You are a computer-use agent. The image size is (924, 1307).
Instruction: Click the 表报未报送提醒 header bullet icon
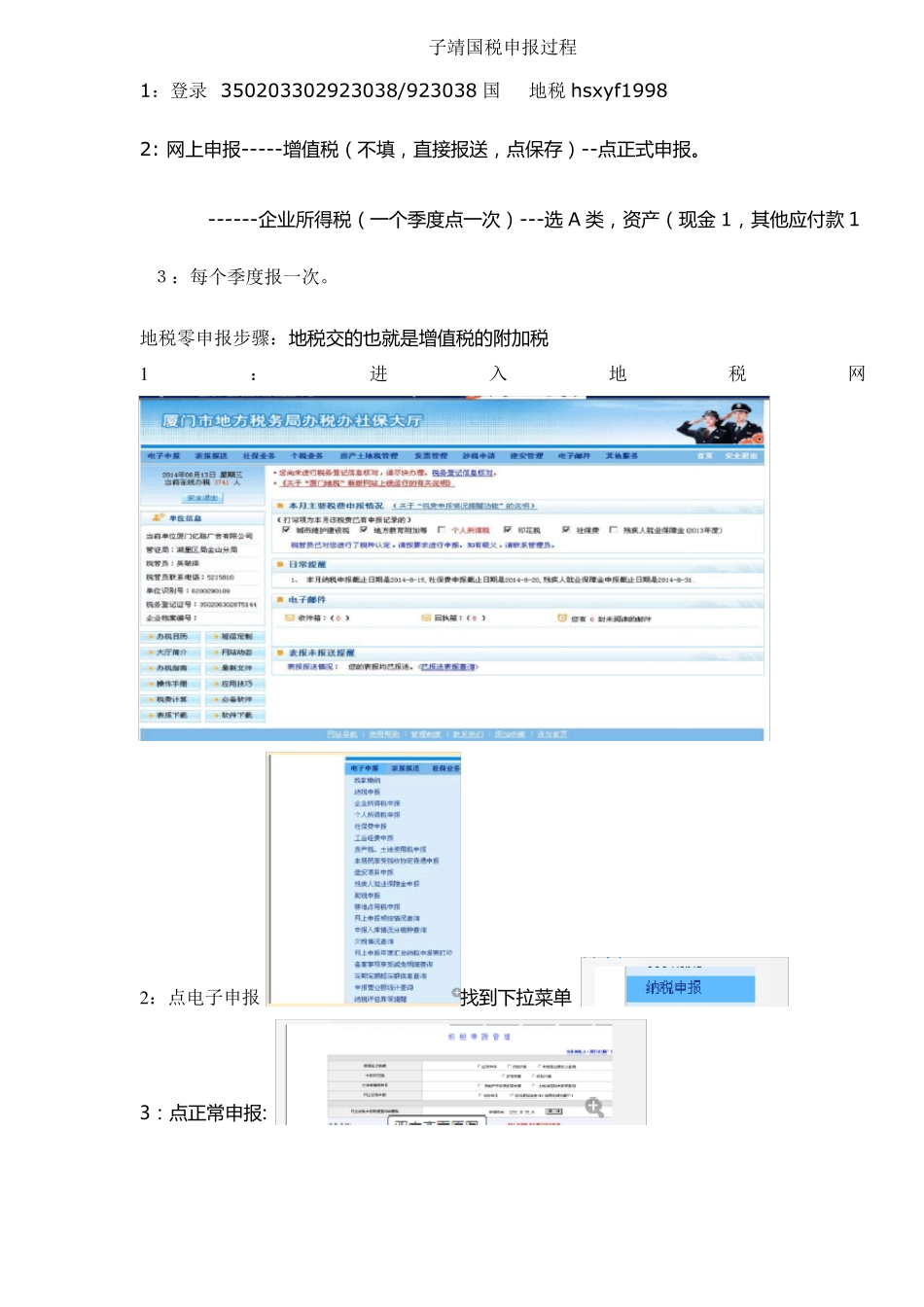(279, 653)
